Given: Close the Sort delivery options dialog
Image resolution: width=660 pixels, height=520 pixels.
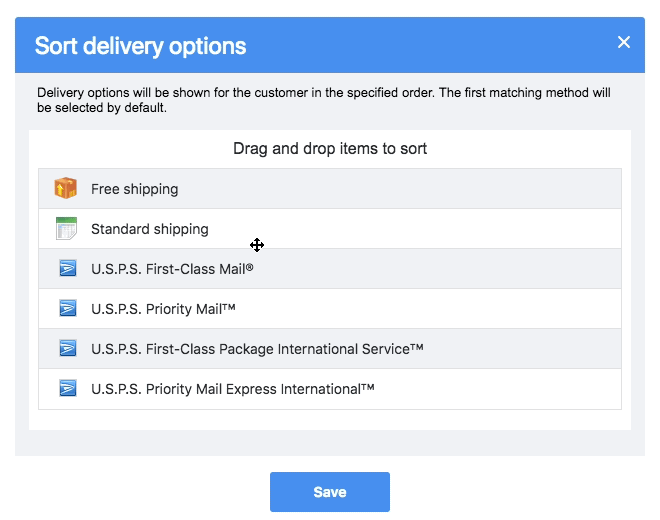Looking at the screenshot, I should tap(624, 42).
